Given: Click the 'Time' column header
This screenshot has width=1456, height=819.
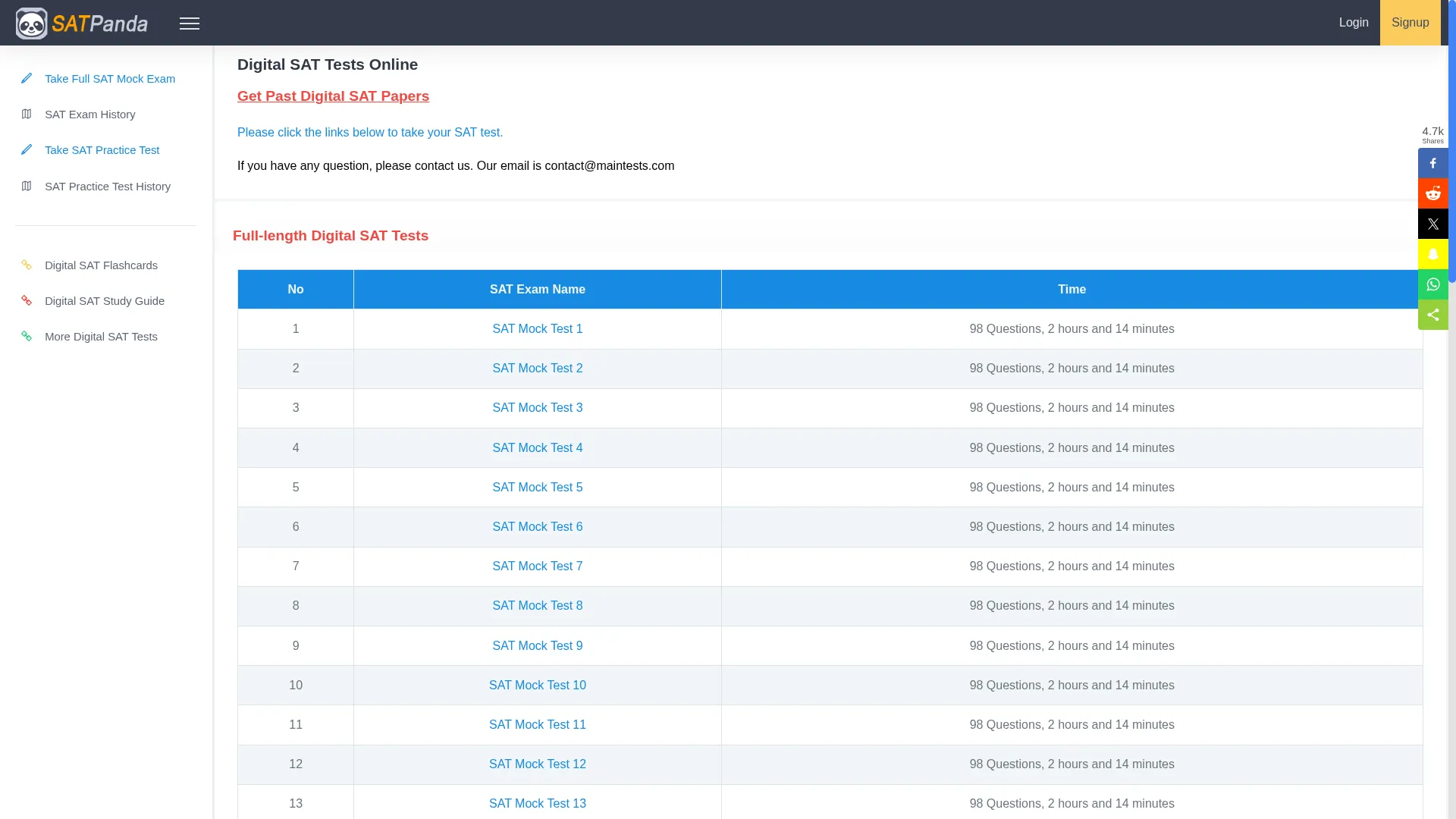Looking at the screenshot, I should pyautogui.click(x=1072, y=290).
